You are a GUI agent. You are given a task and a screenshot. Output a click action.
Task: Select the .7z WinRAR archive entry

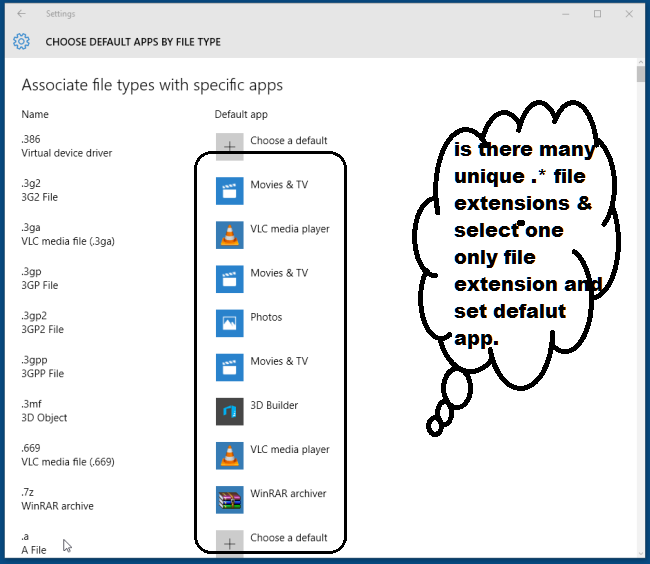[x=58, y=499]
